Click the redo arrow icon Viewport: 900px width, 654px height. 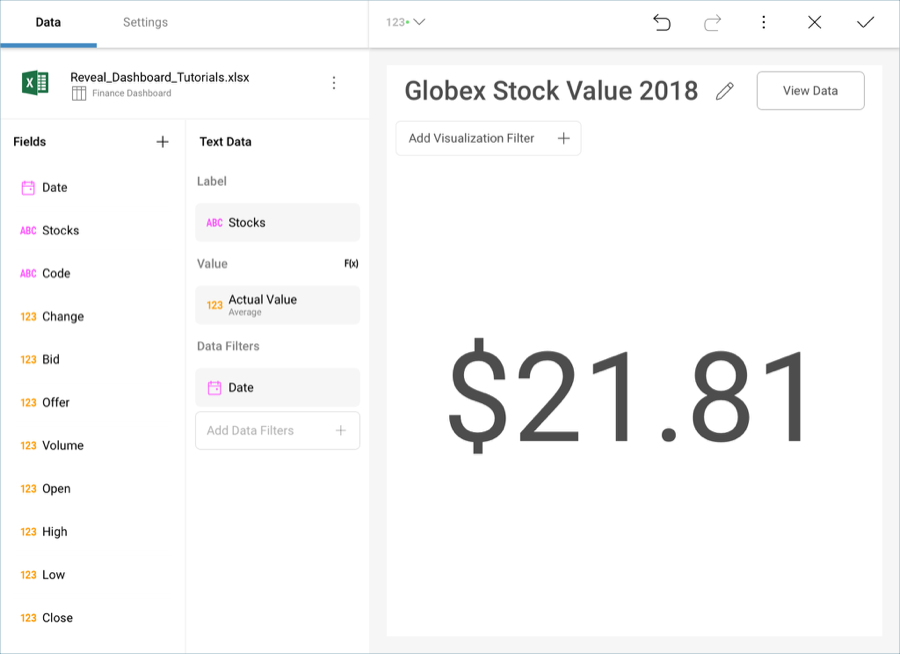pyautogui.click(x=713, y=22)
